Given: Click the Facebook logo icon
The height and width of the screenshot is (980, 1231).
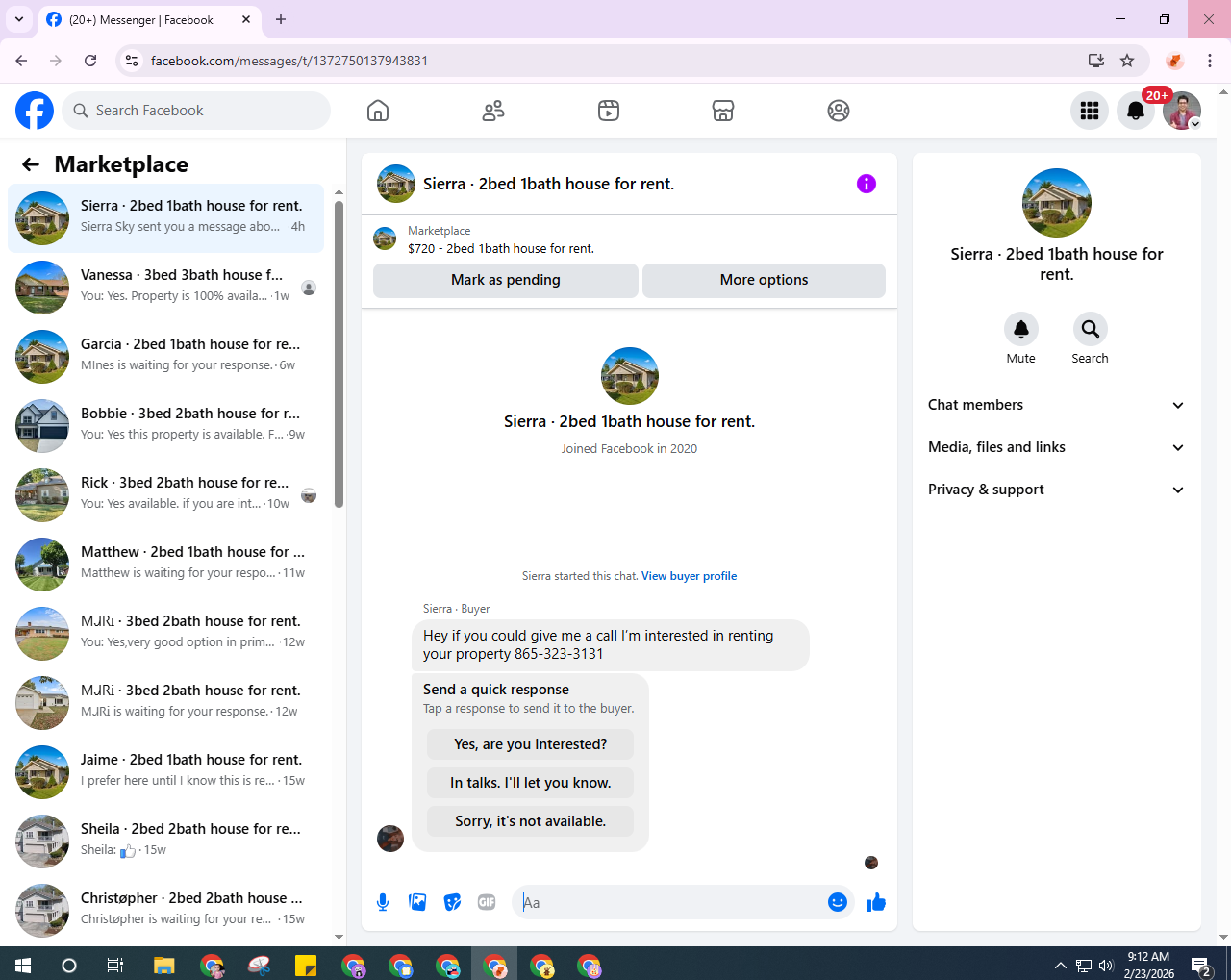Looking at the screenshot, I should [35, 111].
